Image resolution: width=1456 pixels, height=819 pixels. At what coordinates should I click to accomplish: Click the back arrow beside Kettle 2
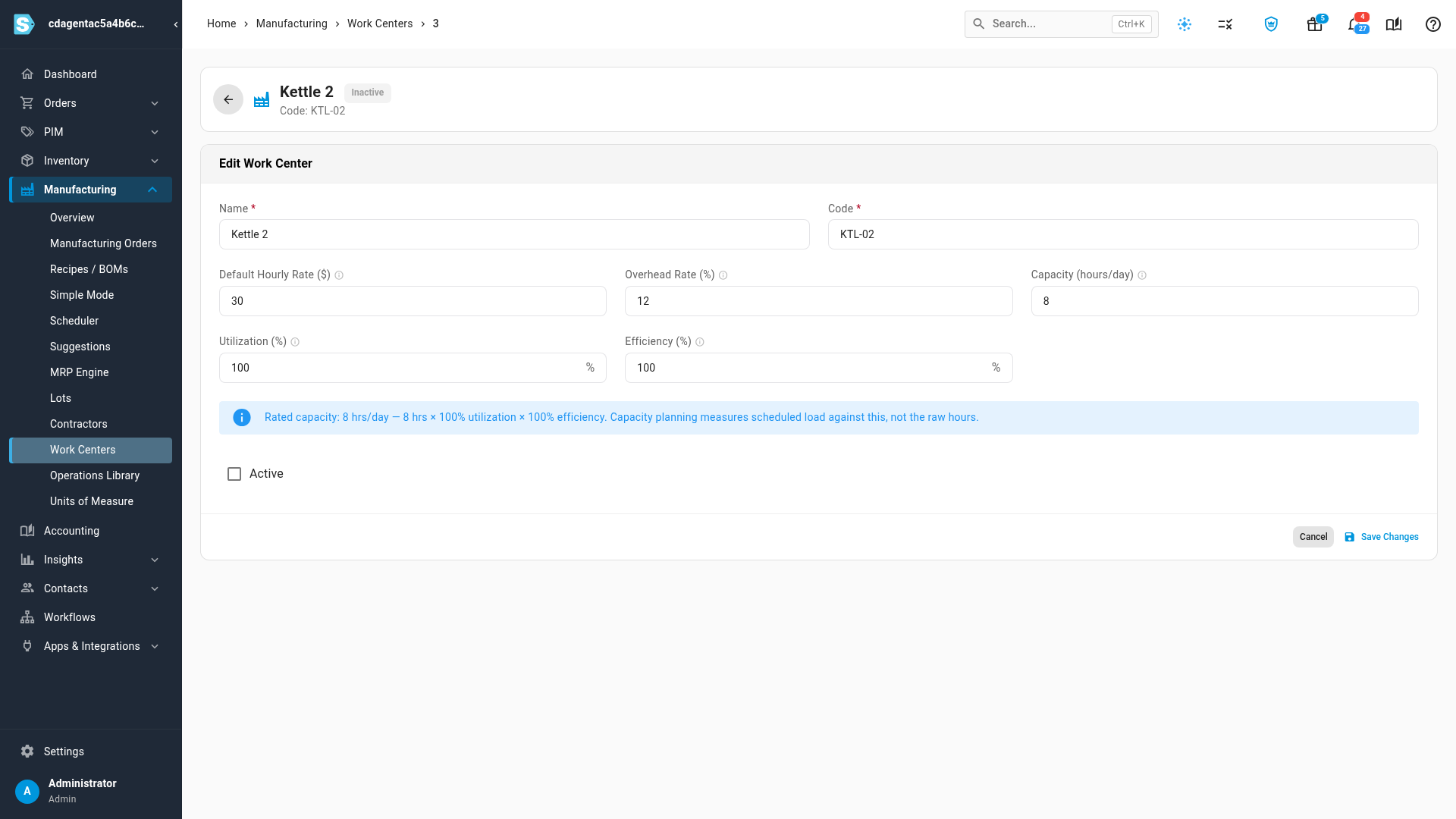pos(228,99)
